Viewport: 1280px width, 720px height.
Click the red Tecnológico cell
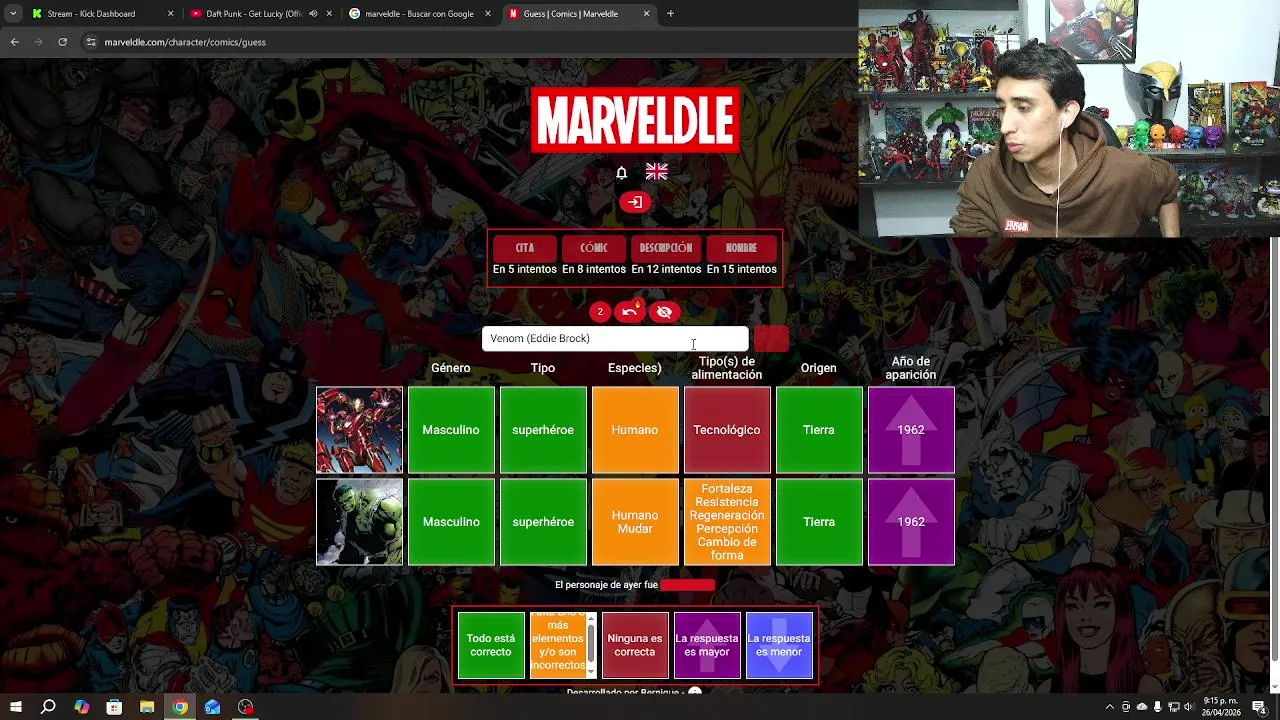click(727, 430)
